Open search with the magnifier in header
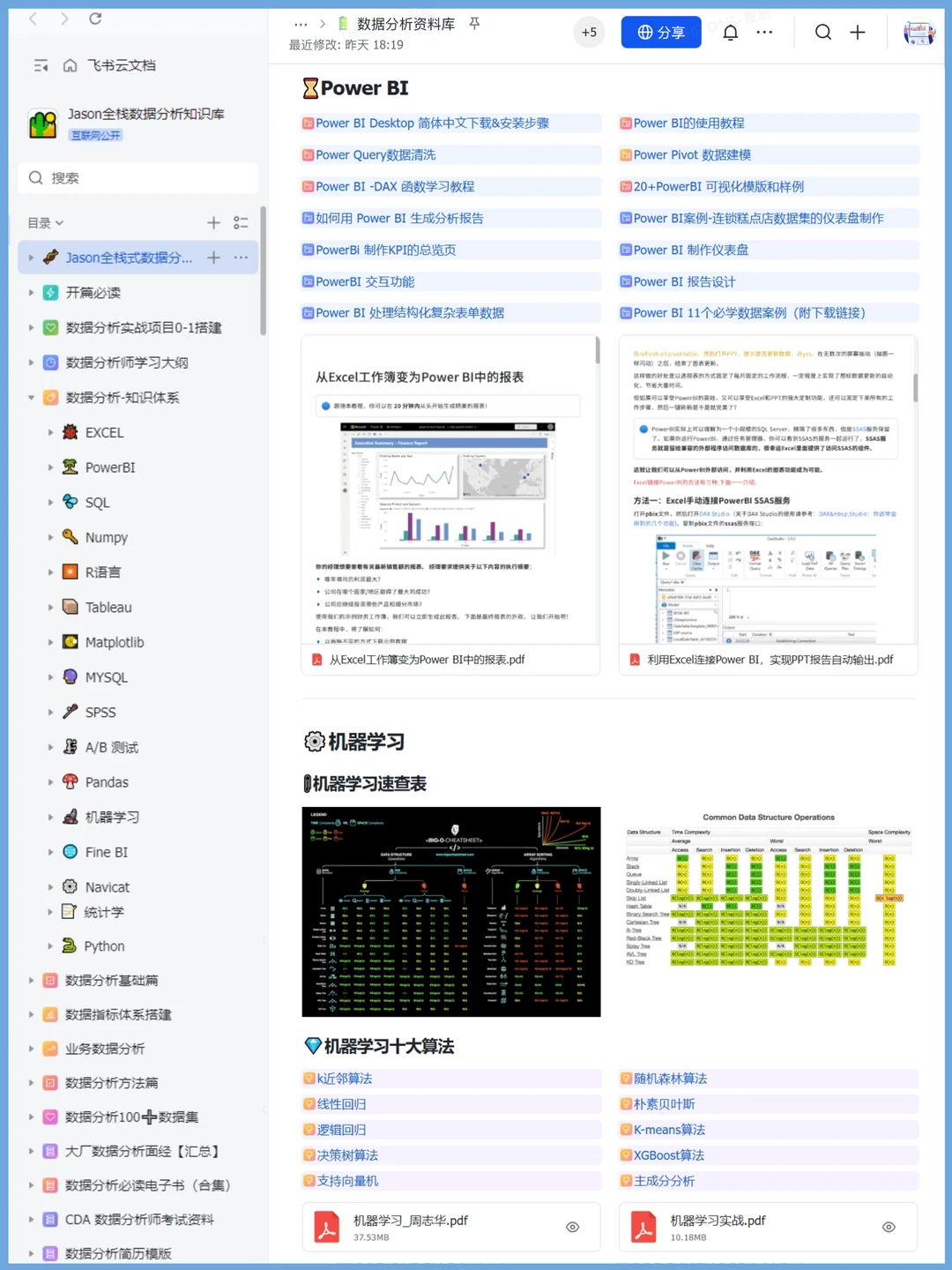Image resolution: width=952 pixels, height=1270 pixels. (x=823, y=33)
